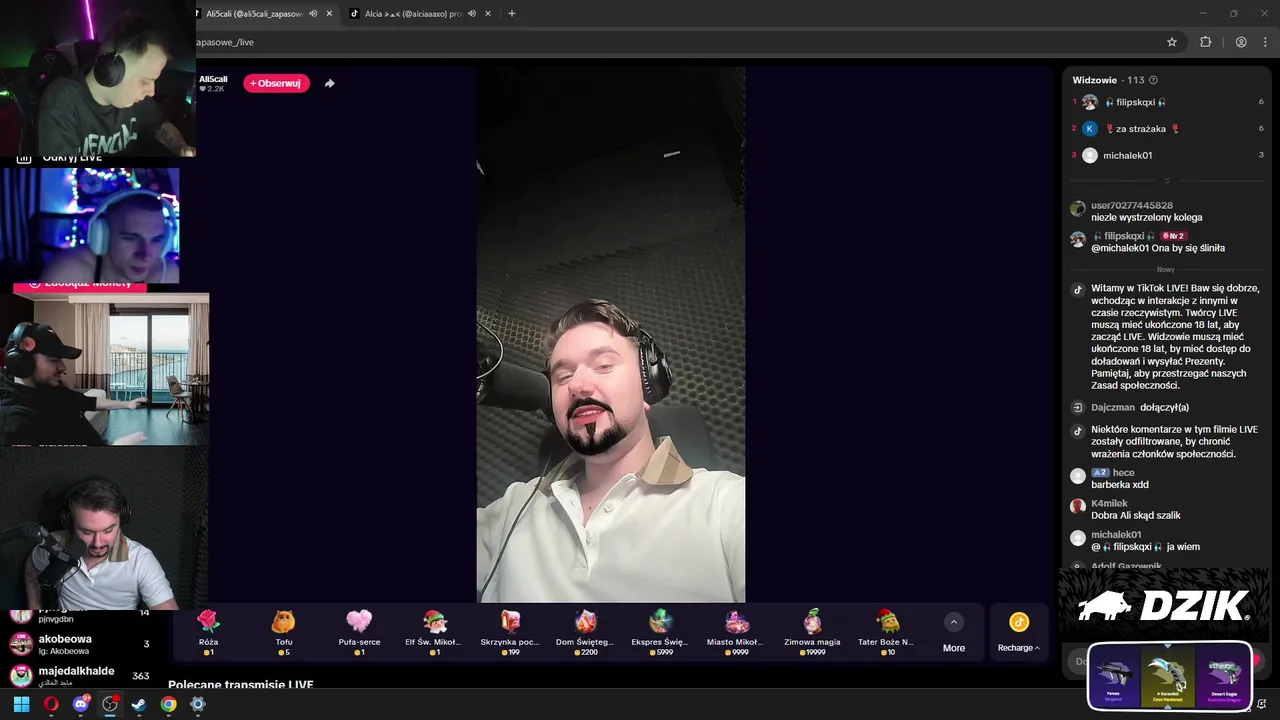
Task: Open Discord from the taskbar
Action: coord(81,704)
